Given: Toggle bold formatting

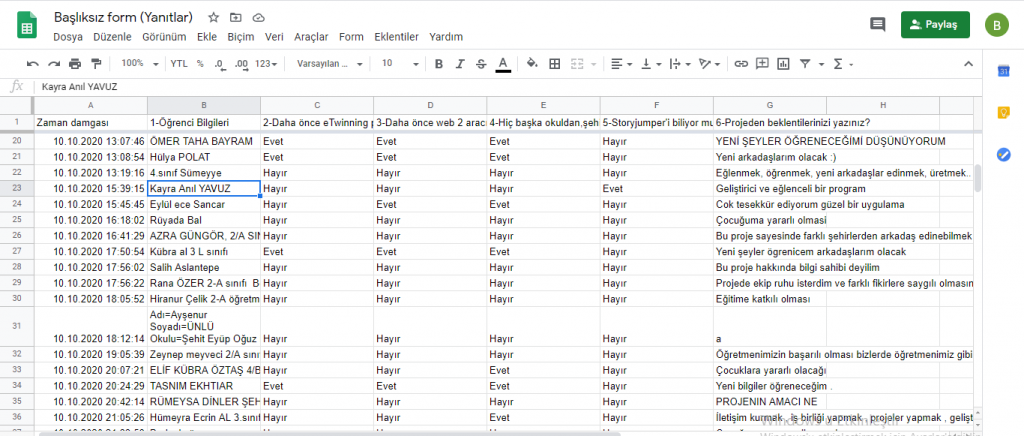Looking at the screenshot, I should point(438,63).
